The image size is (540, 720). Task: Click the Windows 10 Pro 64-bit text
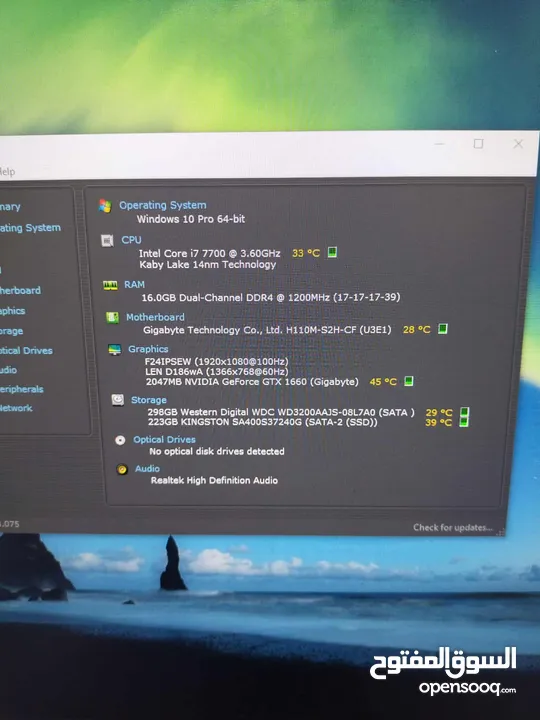(191, 219)
